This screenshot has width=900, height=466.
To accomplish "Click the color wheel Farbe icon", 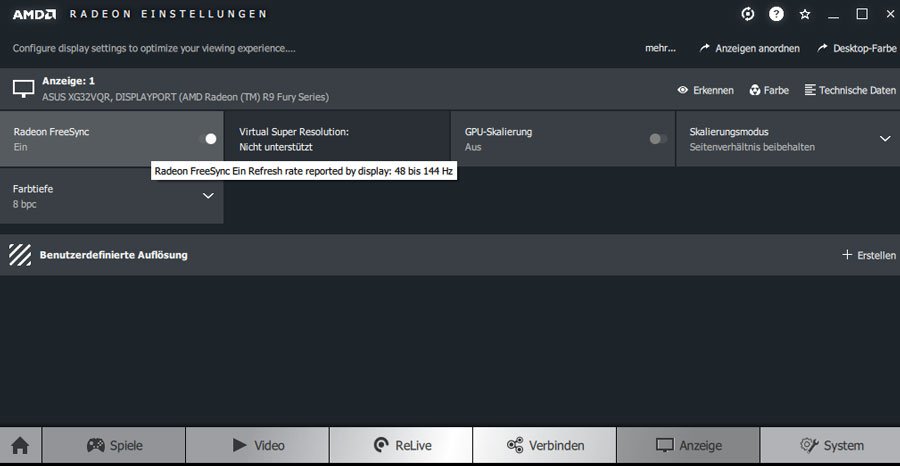I will (x=755, y=90).
